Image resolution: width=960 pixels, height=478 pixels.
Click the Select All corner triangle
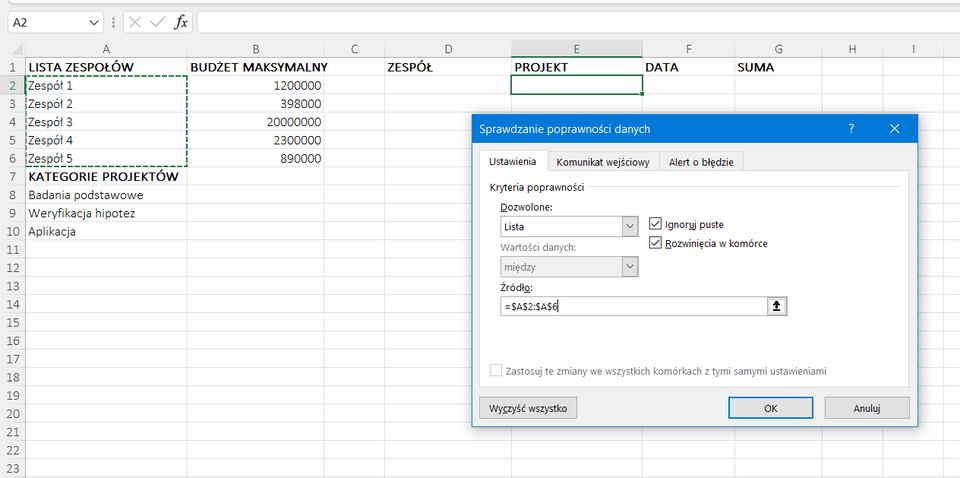point(13,49)
